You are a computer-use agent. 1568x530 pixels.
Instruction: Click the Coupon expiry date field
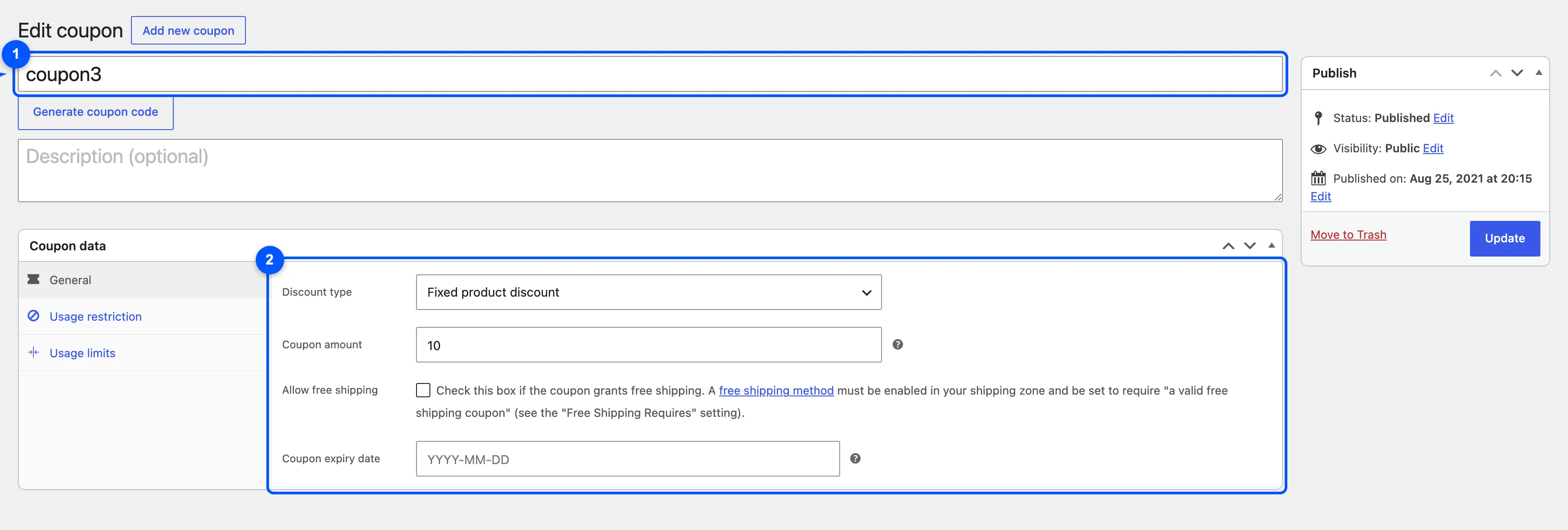pos(628,459)
